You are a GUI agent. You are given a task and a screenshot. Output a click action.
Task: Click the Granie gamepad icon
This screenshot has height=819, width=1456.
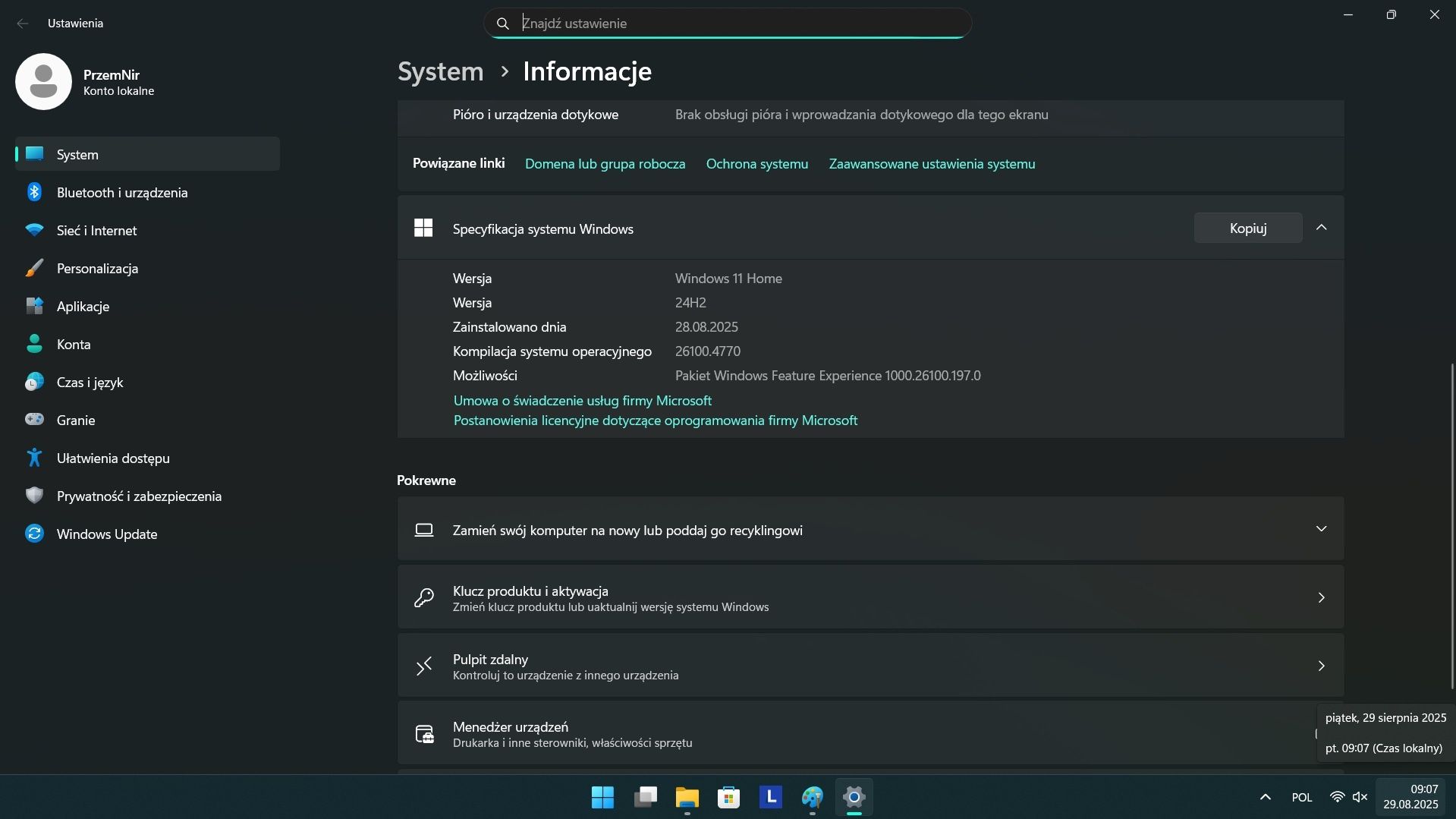click(34, 419)
